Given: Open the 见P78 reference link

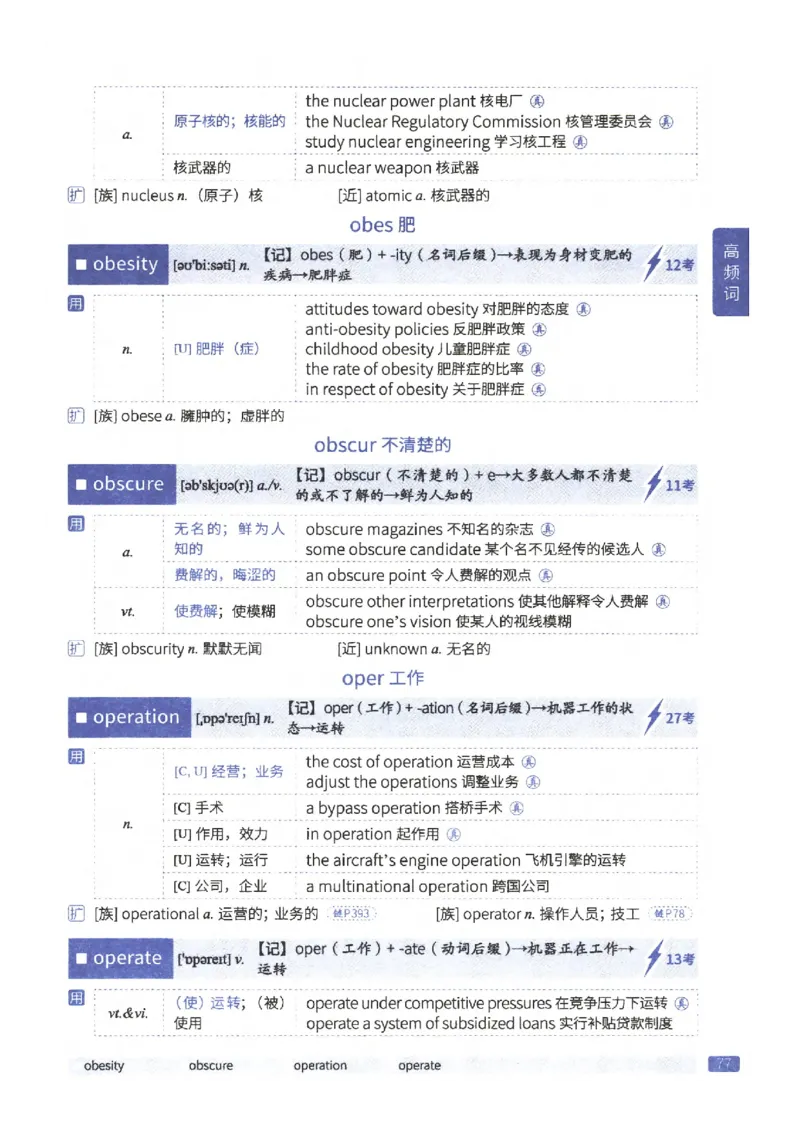Looking at the screenshot, I should point(669,913).
